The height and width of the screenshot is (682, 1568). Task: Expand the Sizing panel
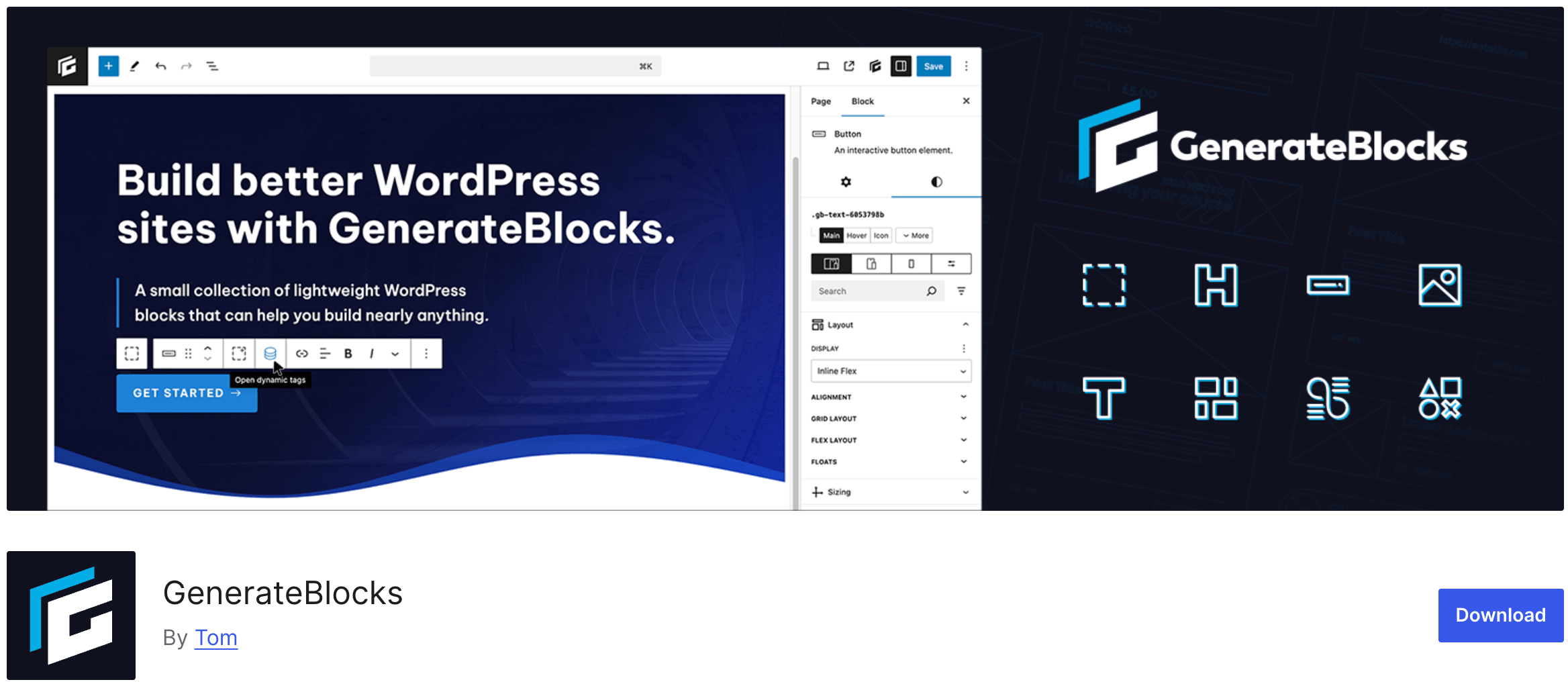point(891,492)
